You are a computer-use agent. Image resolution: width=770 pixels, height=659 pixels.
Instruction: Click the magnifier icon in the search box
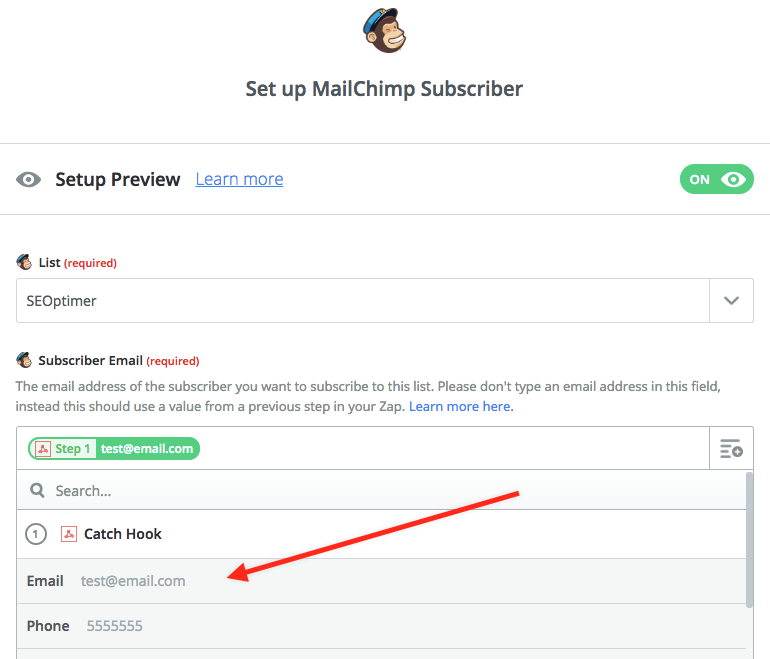(38, 491)
